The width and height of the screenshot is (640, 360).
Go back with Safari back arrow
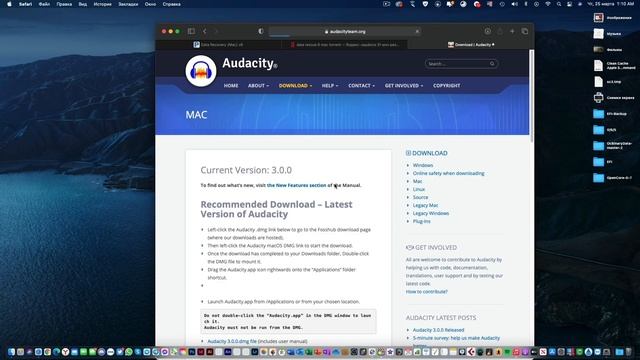click(204, 31)
